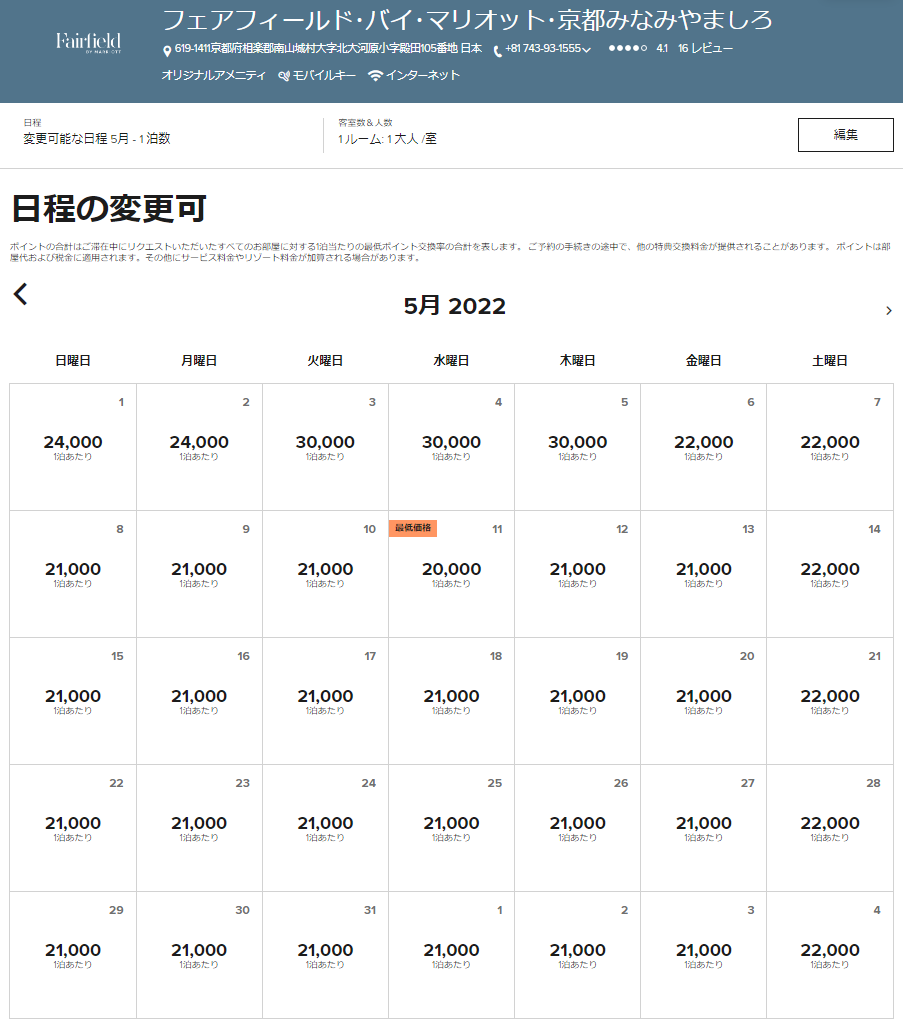This screenshot has height=1031, width=903.
Task: Choose May 31 date cell
Action: (x=325, y=954)
